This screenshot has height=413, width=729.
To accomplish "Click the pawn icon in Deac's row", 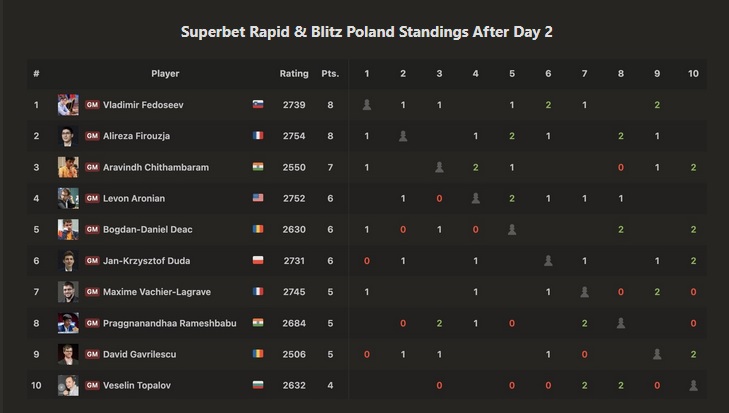I will click(512, 229).
